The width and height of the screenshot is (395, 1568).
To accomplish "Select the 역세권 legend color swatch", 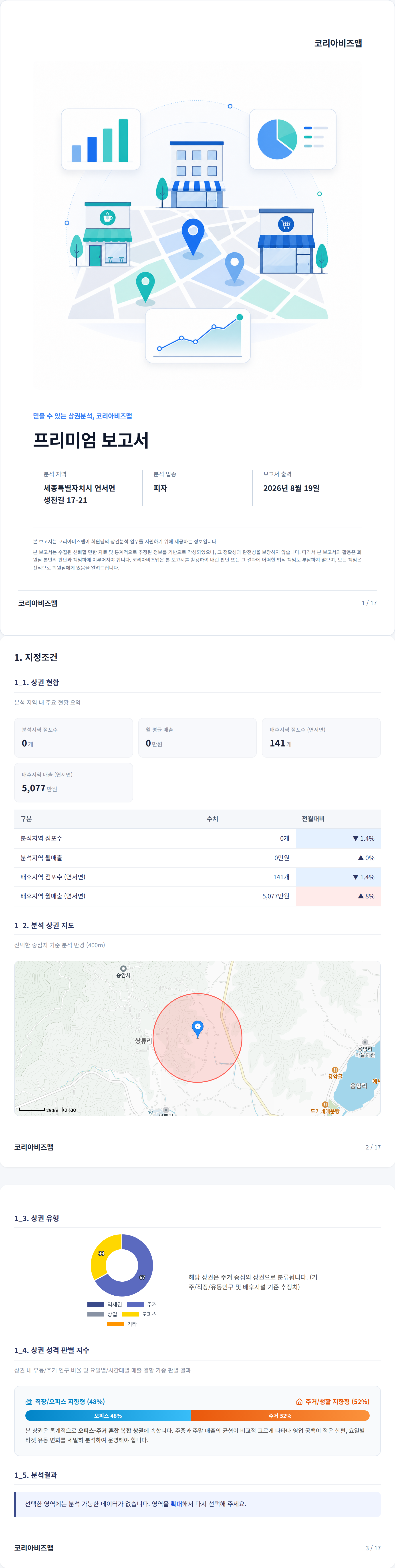I will [96, 1305].
